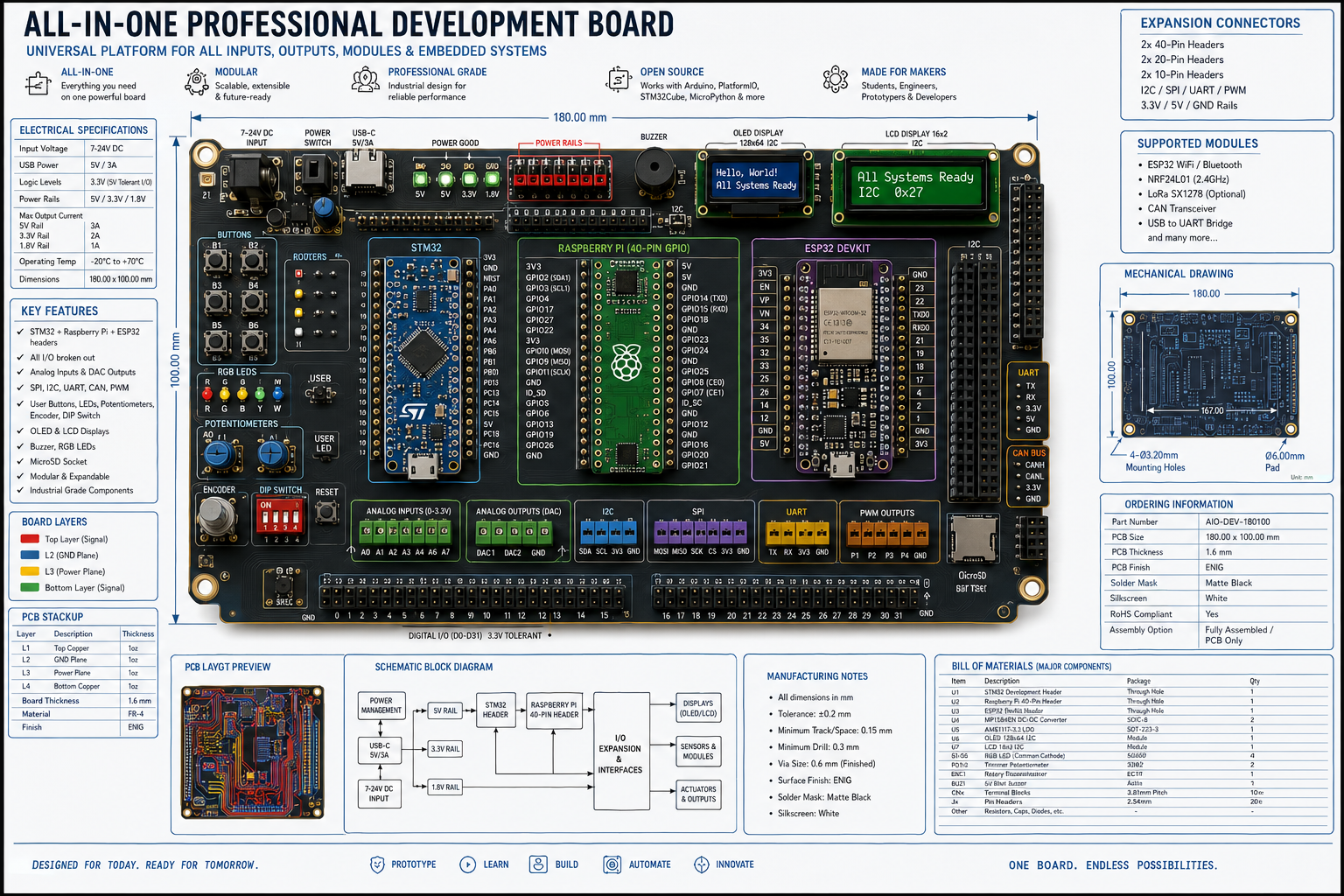The height and width of the screenshot is (896, 1344).
Task: Click the Modular gear icon
Action: tap(197, 81)
